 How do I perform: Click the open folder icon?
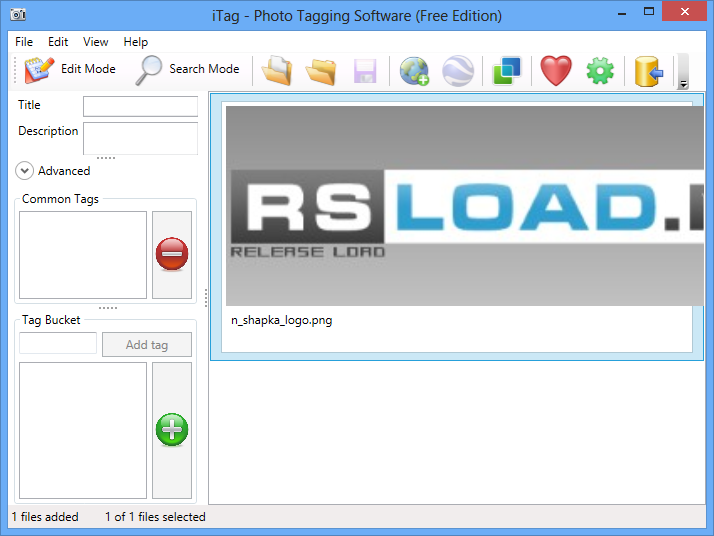(321, 71)
